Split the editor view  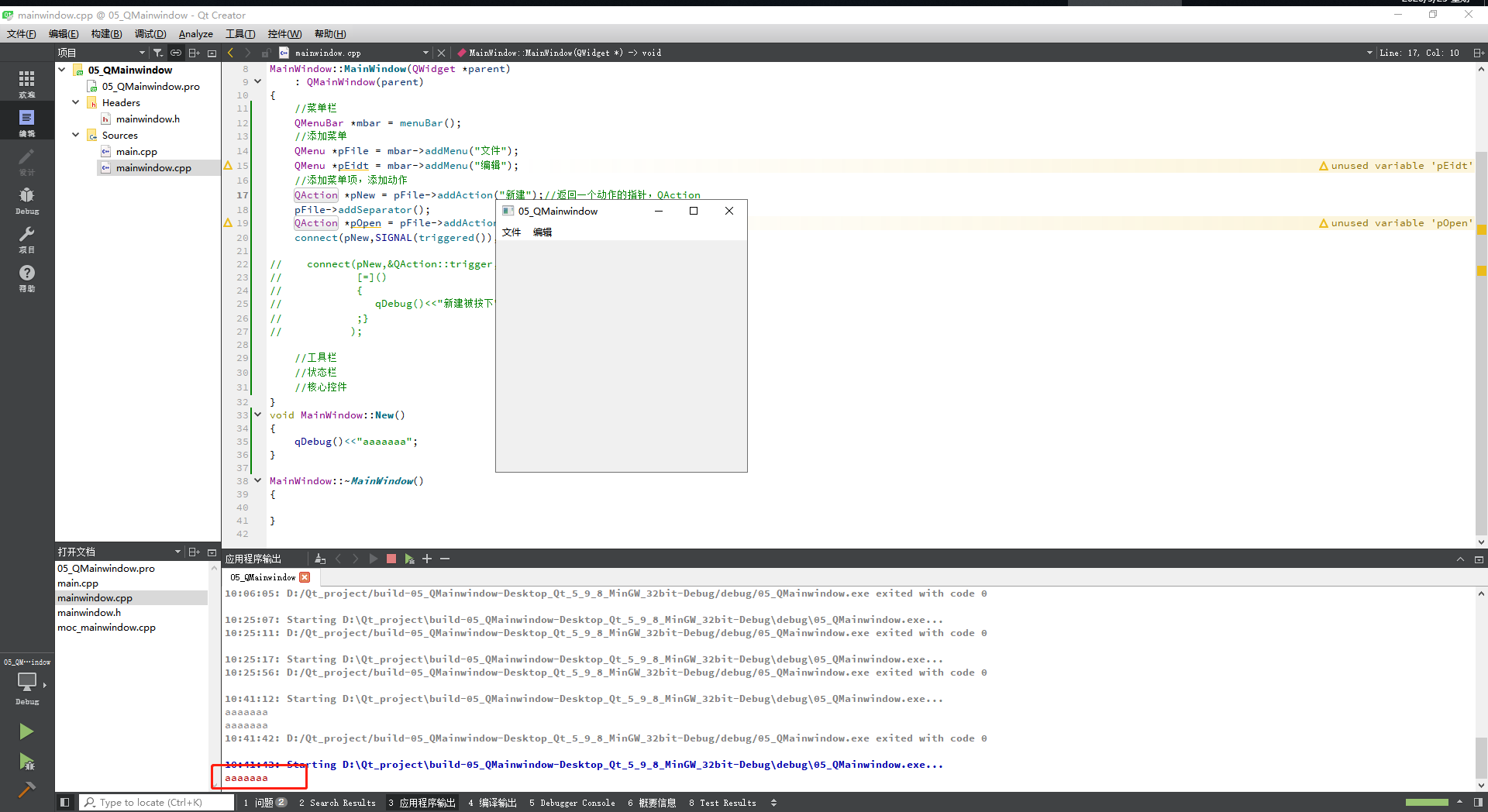click(1478, 53)
